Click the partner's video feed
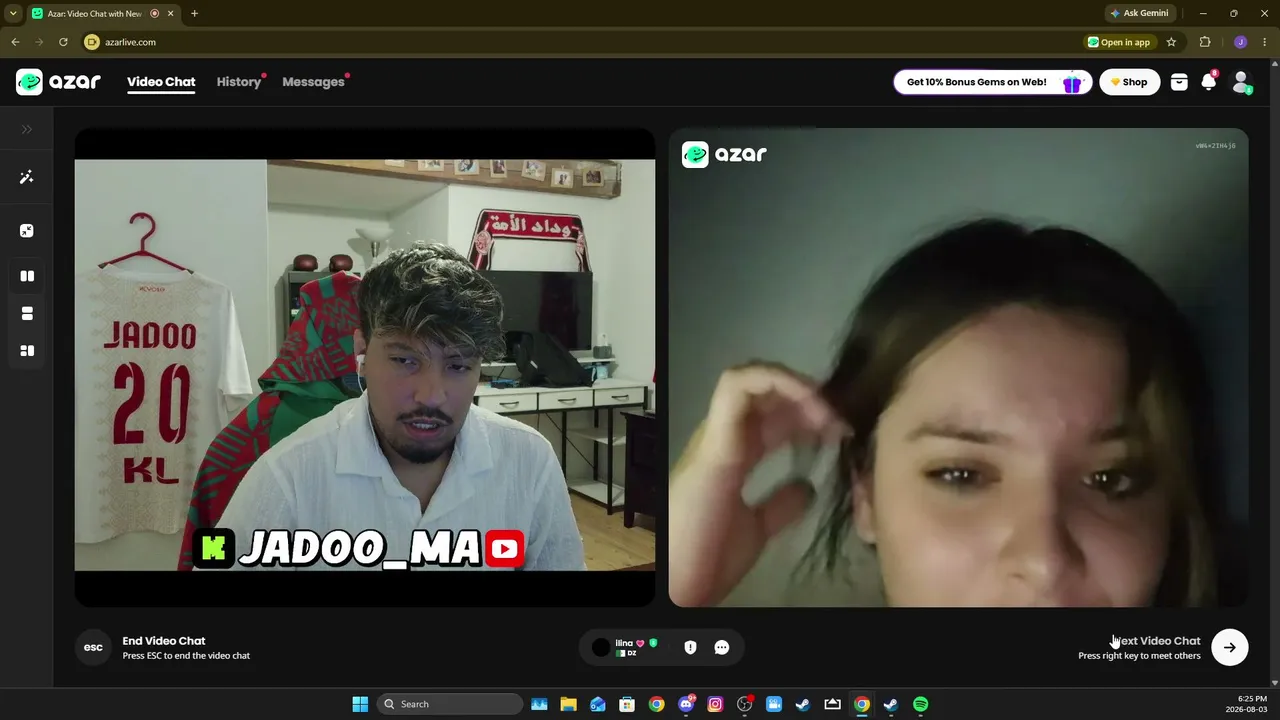This screenshot has height=720, width=1280. 958,367
